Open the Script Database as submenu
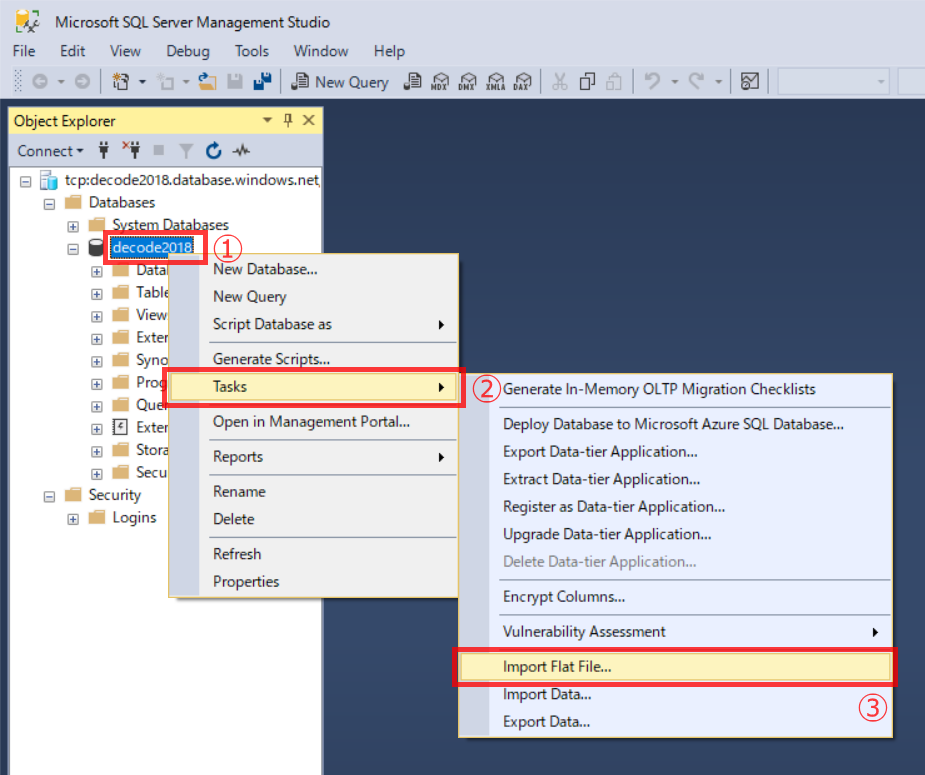 (x=313, y=324)
